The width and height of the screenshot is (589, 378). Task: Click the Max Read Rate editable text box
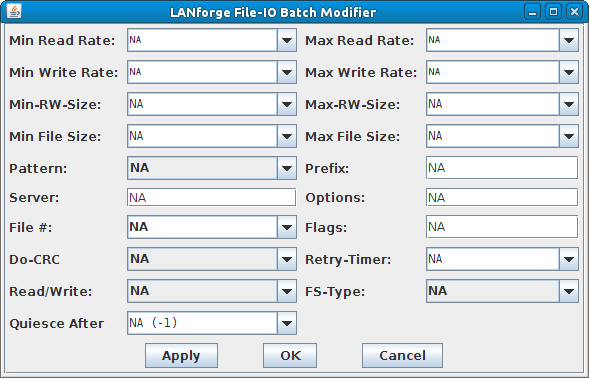[x=493, y=40]
